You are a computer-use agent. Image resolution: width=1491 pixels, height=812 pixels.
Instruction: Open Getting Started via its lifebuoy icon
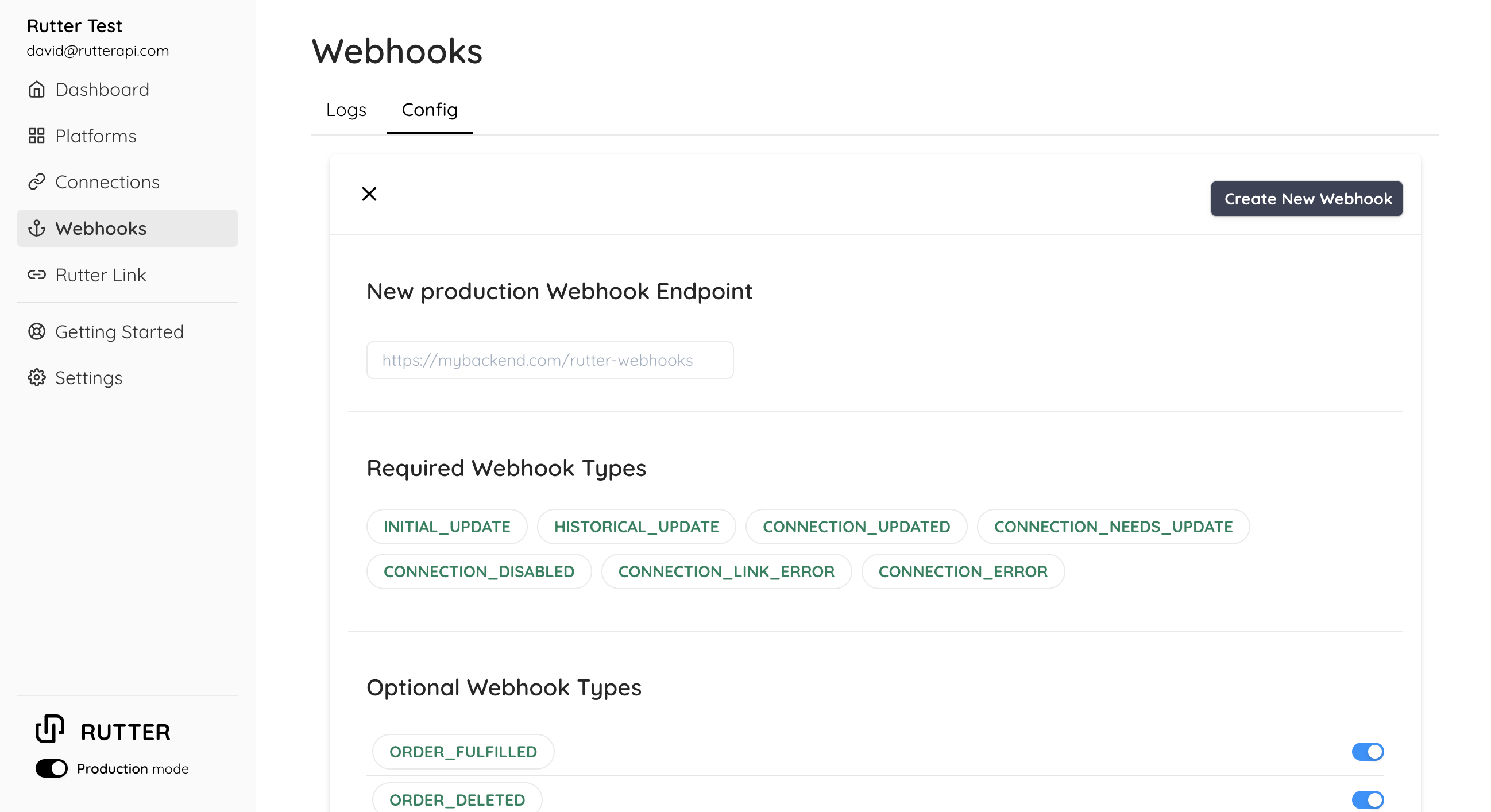(37, 331)
